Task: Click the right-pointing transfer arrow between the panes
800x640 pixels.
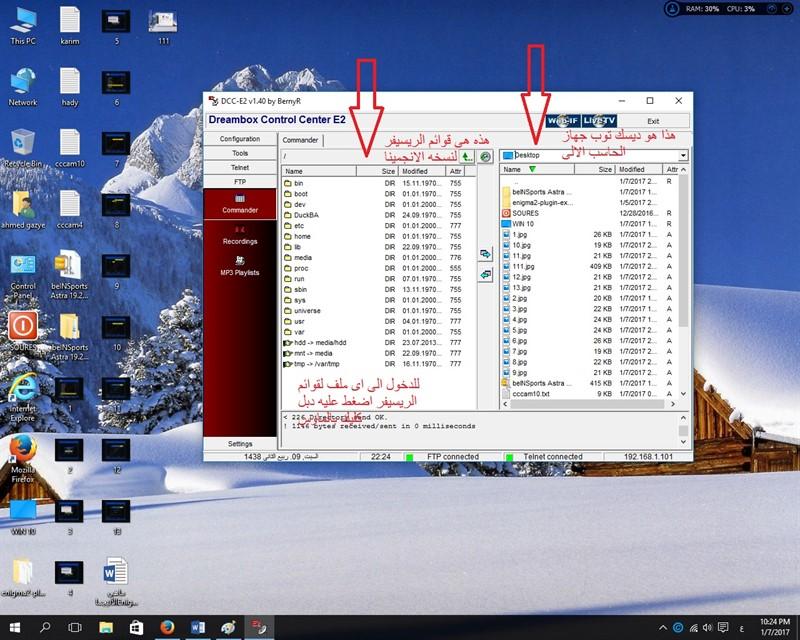Action: point(485,254)
